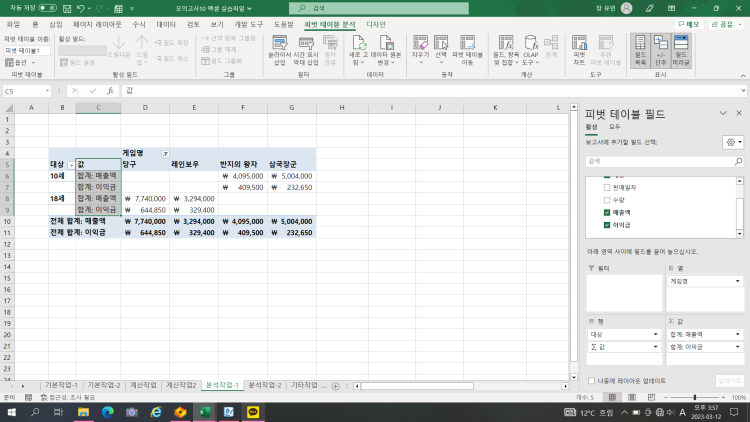The width and height of the screenshot is (750, 422).
Task: Toggle the Field Headers display button
Action: 680,45
